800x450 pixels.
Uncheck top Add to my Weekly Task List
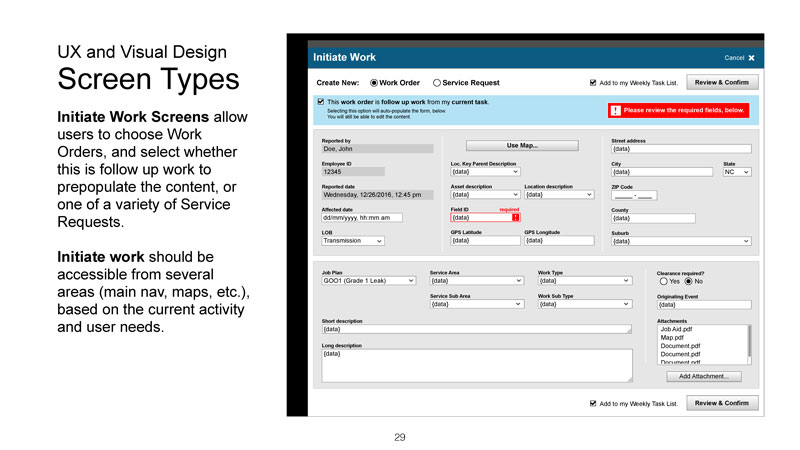[593, 83]
